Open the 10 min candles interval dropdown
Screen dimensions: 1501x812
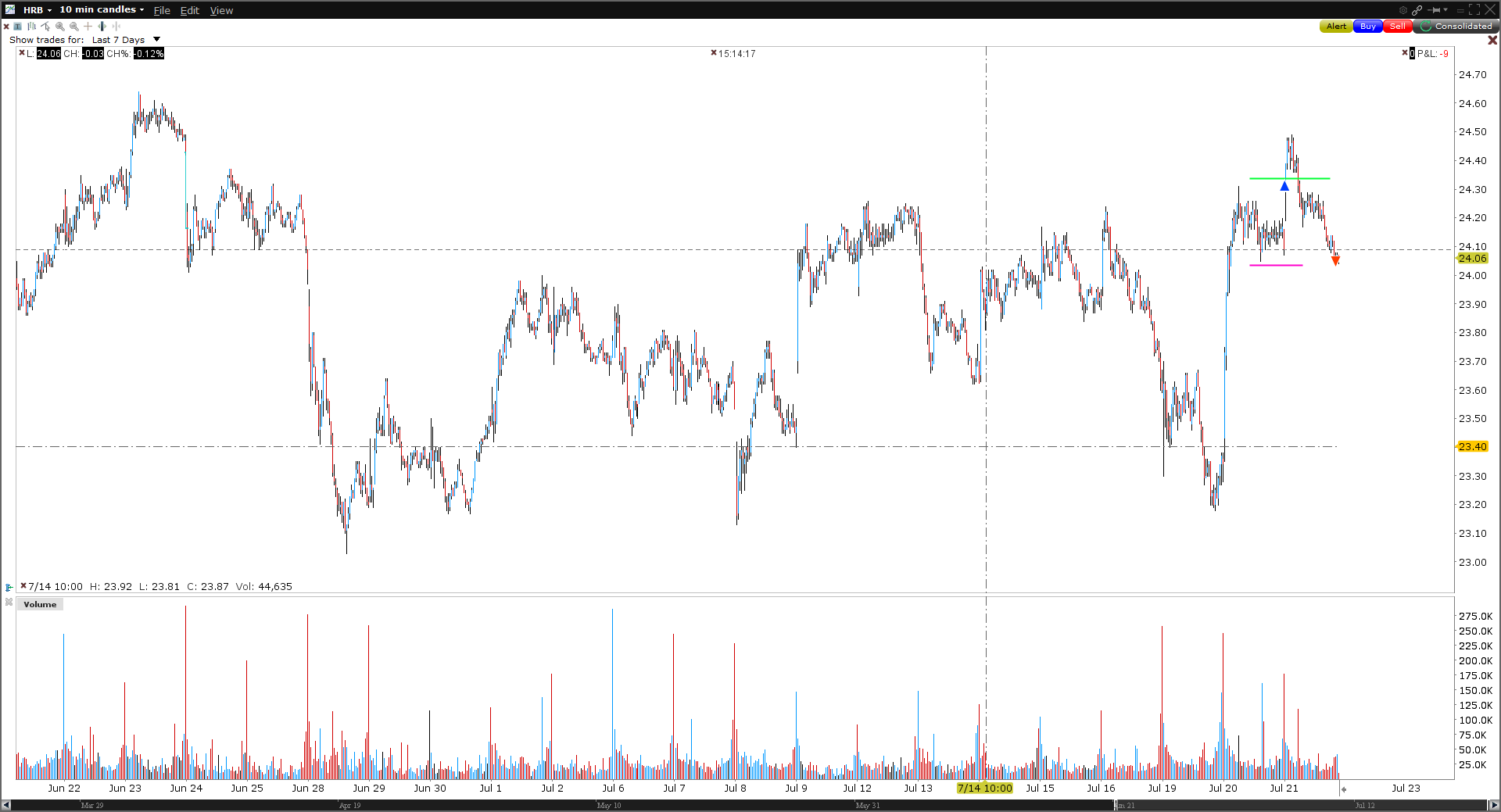tap(102, 9)
